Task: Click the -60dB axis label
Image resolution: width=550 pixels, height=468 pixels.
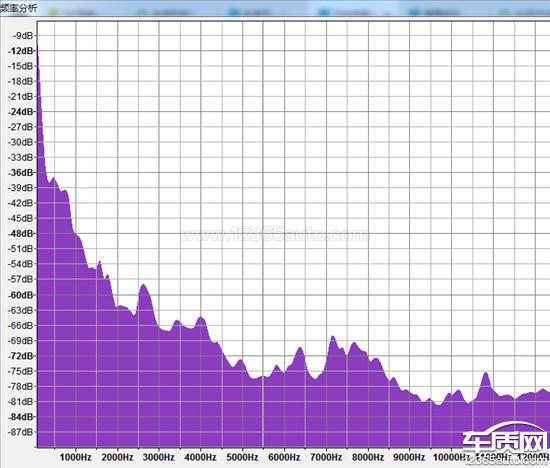Action: coord(21,295)
